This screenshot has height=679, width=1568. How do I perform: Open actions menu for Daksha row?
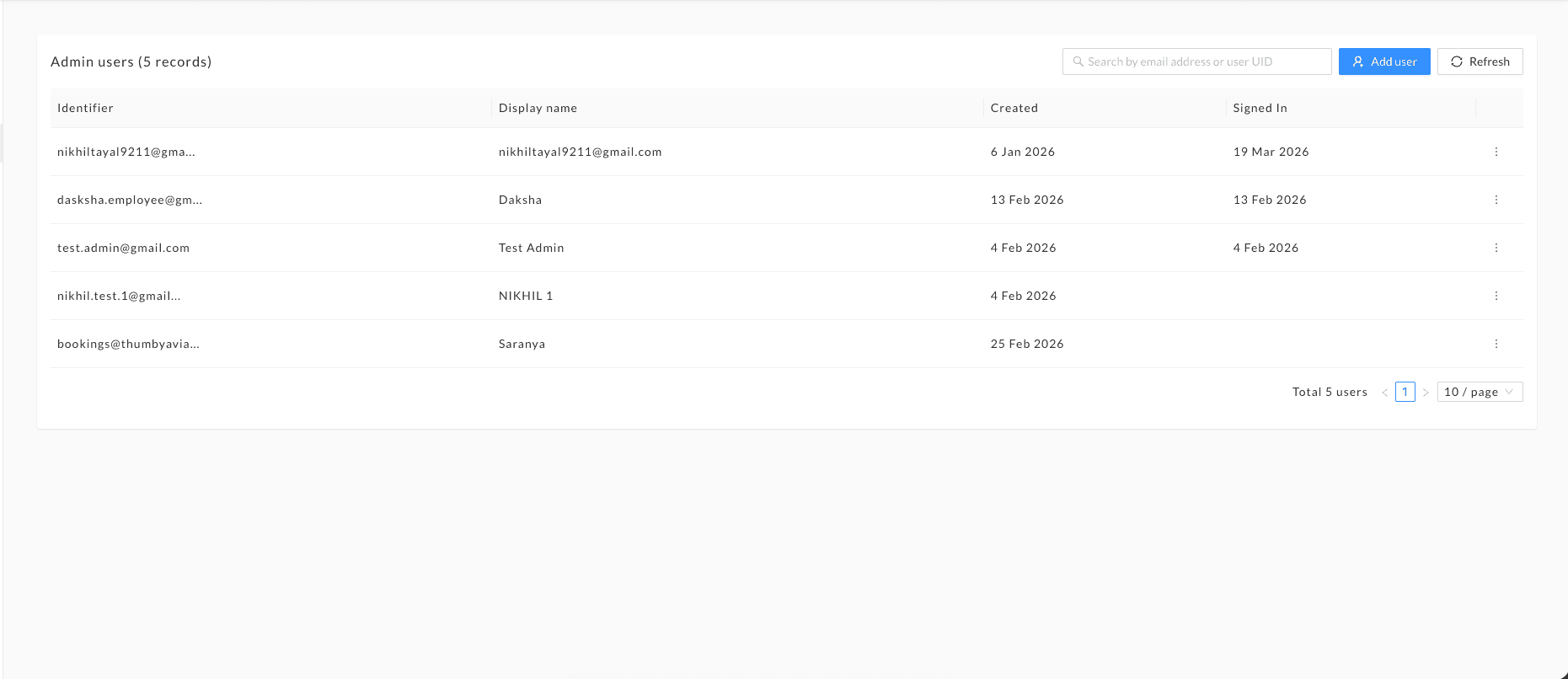pos(1496,200)
